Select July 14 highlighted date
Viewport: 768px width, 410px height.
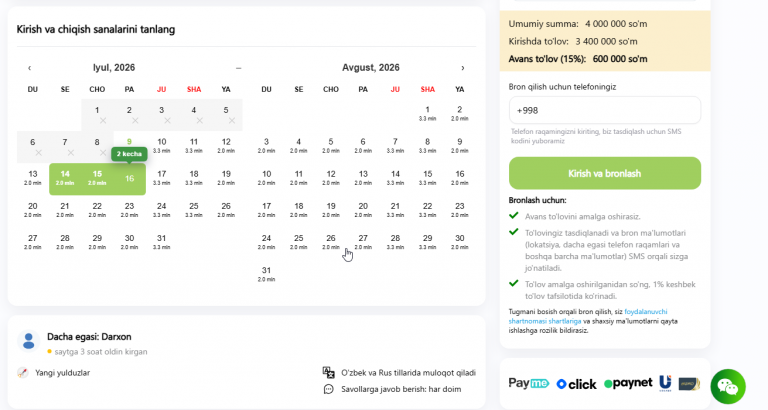click(65, 178)
